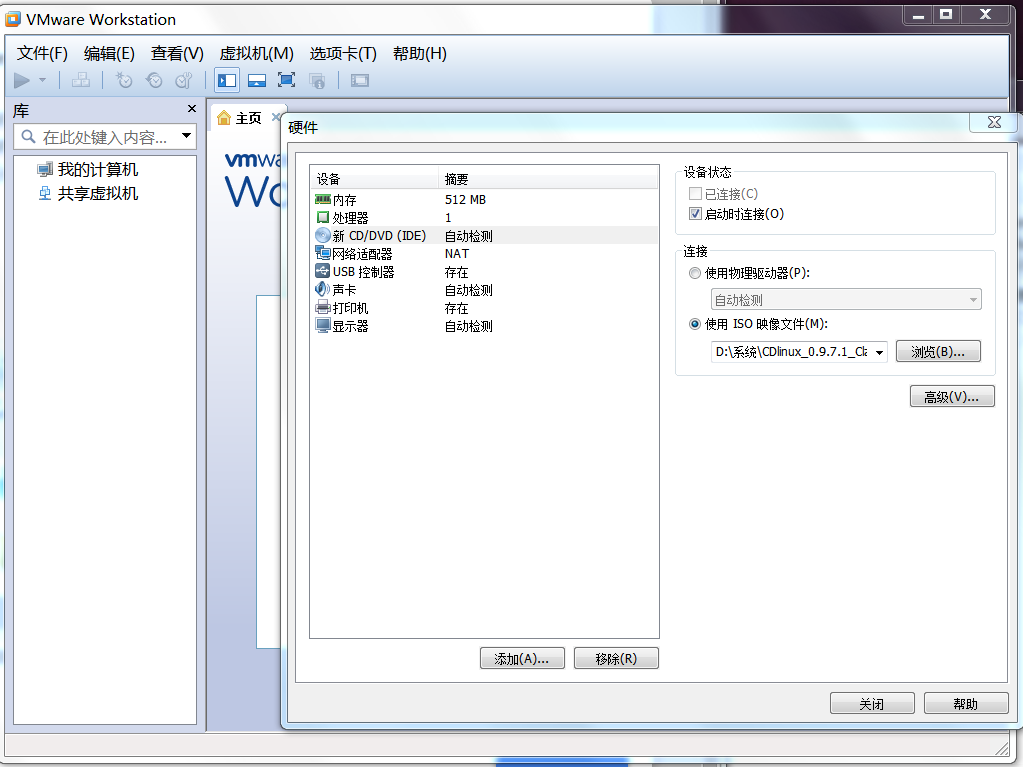Open the 编辑(E) menu
This screenshot has height=767, width=1023.
click(109, 53)
